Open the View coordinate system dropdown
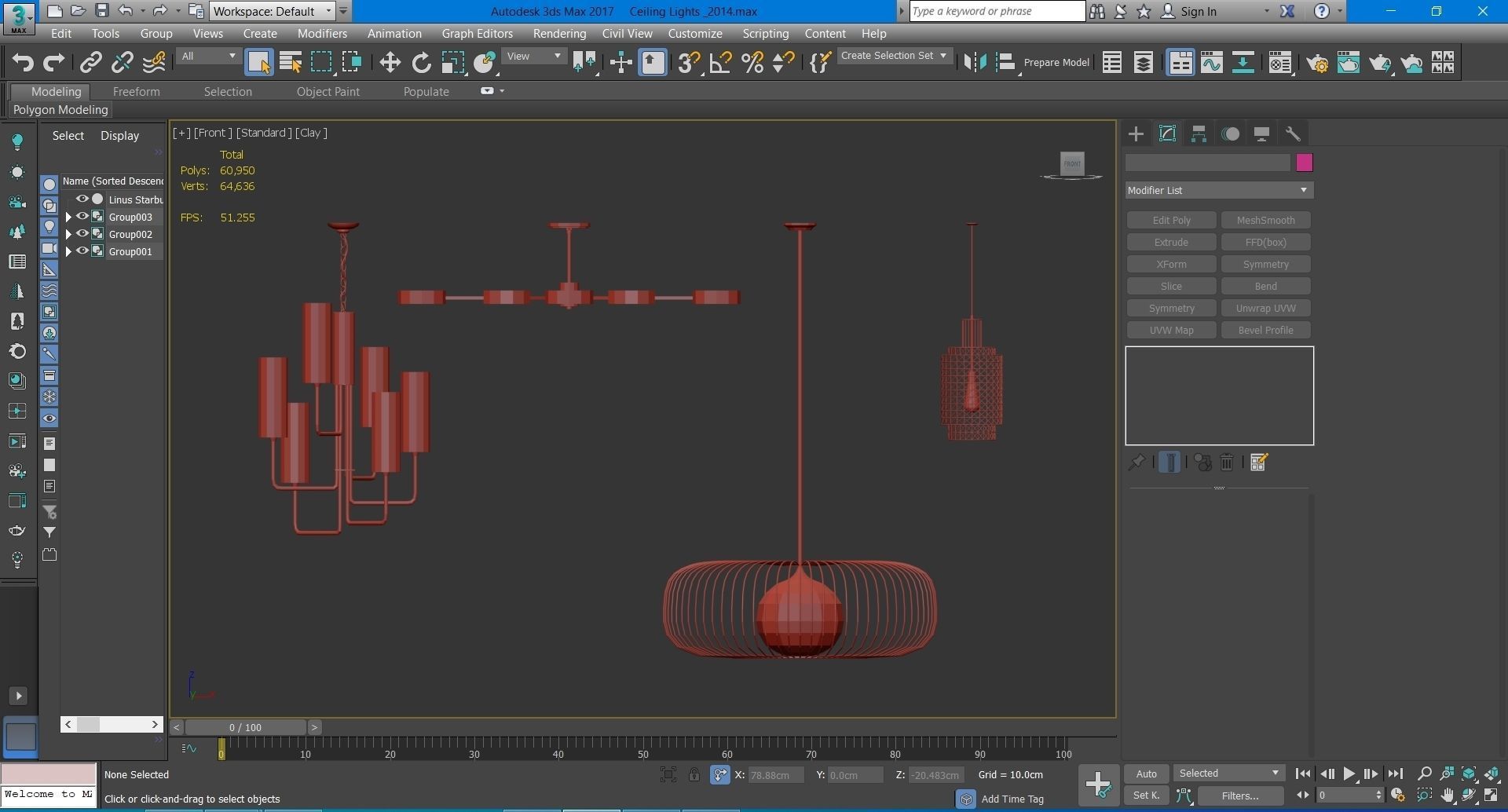The image size is (1508, 812). 534,57
